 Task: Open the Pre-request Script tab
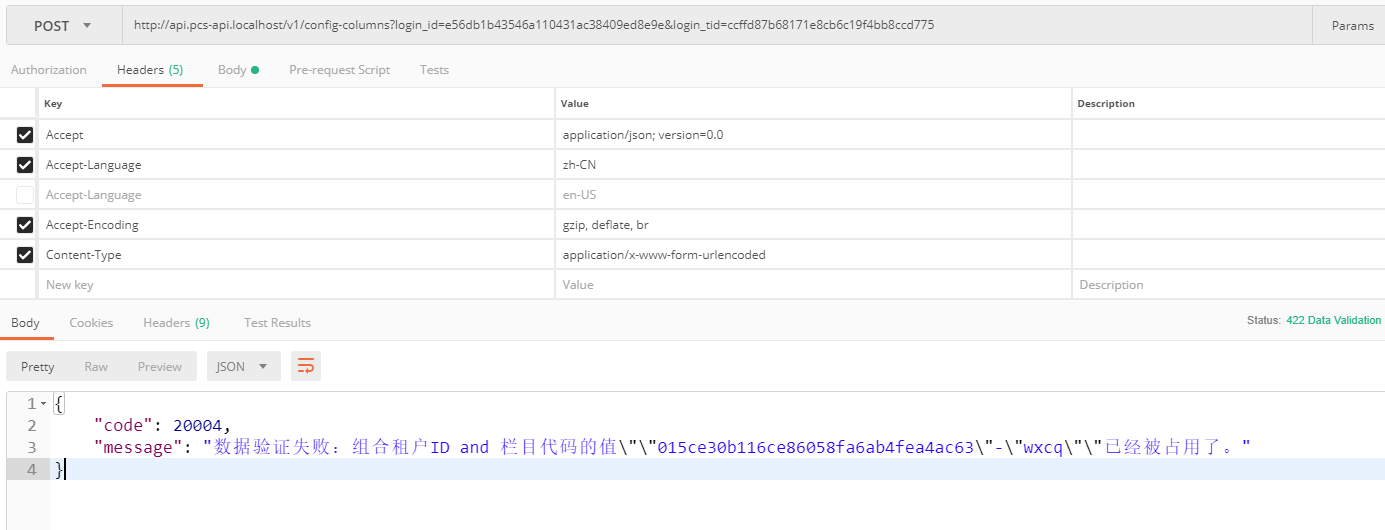339,70
